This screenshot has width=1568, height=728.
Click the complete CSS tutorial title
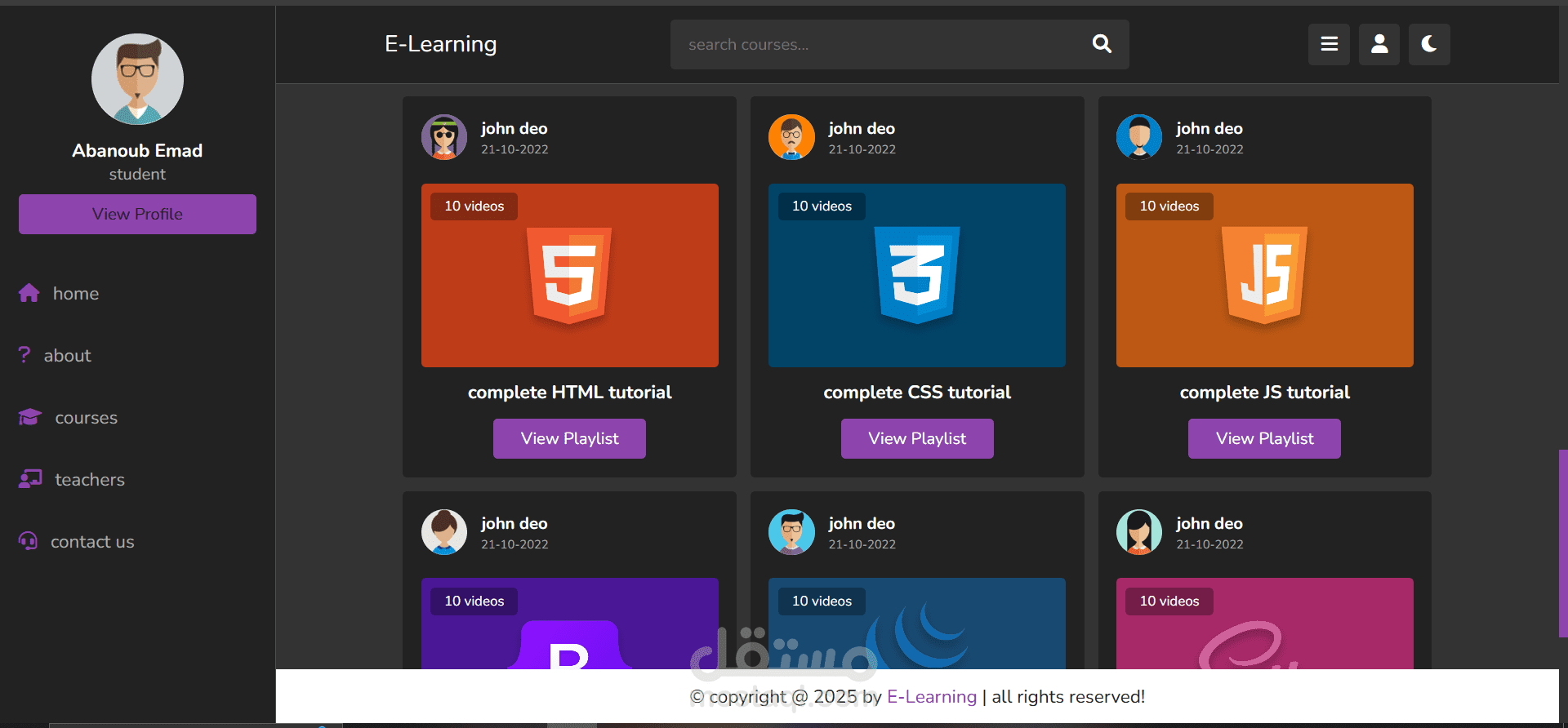coord(917,393)
